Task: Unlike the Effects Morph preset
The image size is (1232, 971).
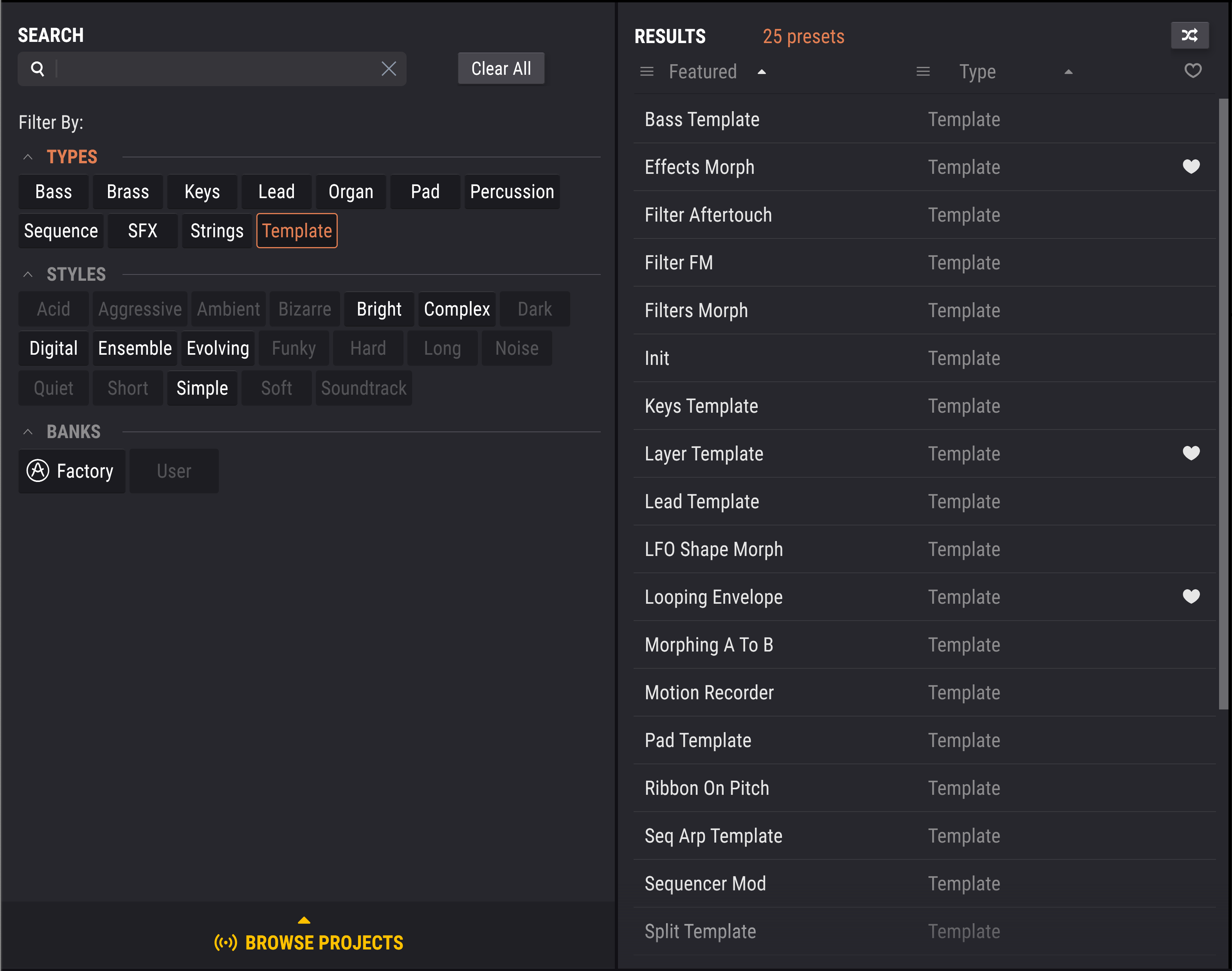Action: click(x=1191, y=166)
